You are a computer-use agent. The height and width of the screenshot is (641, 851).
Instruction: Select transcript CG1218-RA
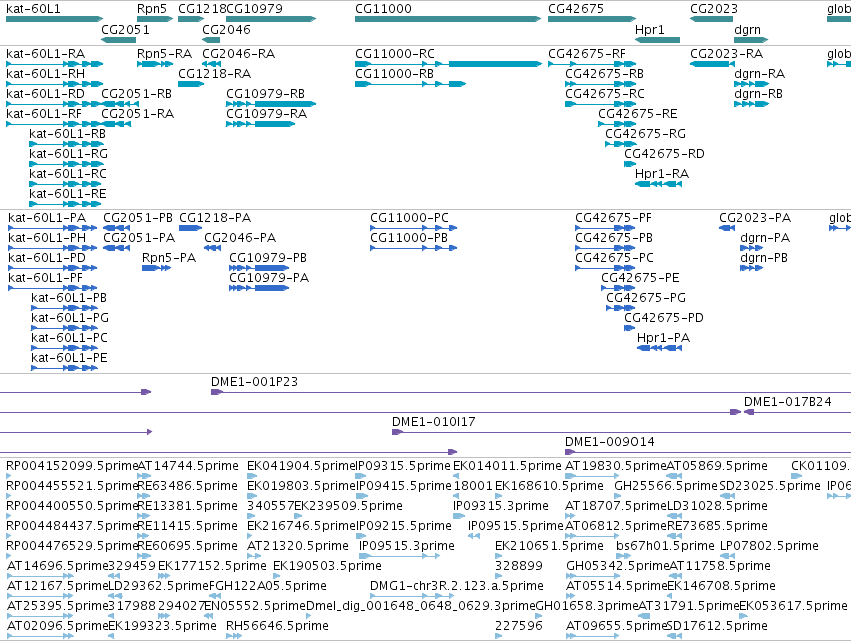click(x=191, y=84)
